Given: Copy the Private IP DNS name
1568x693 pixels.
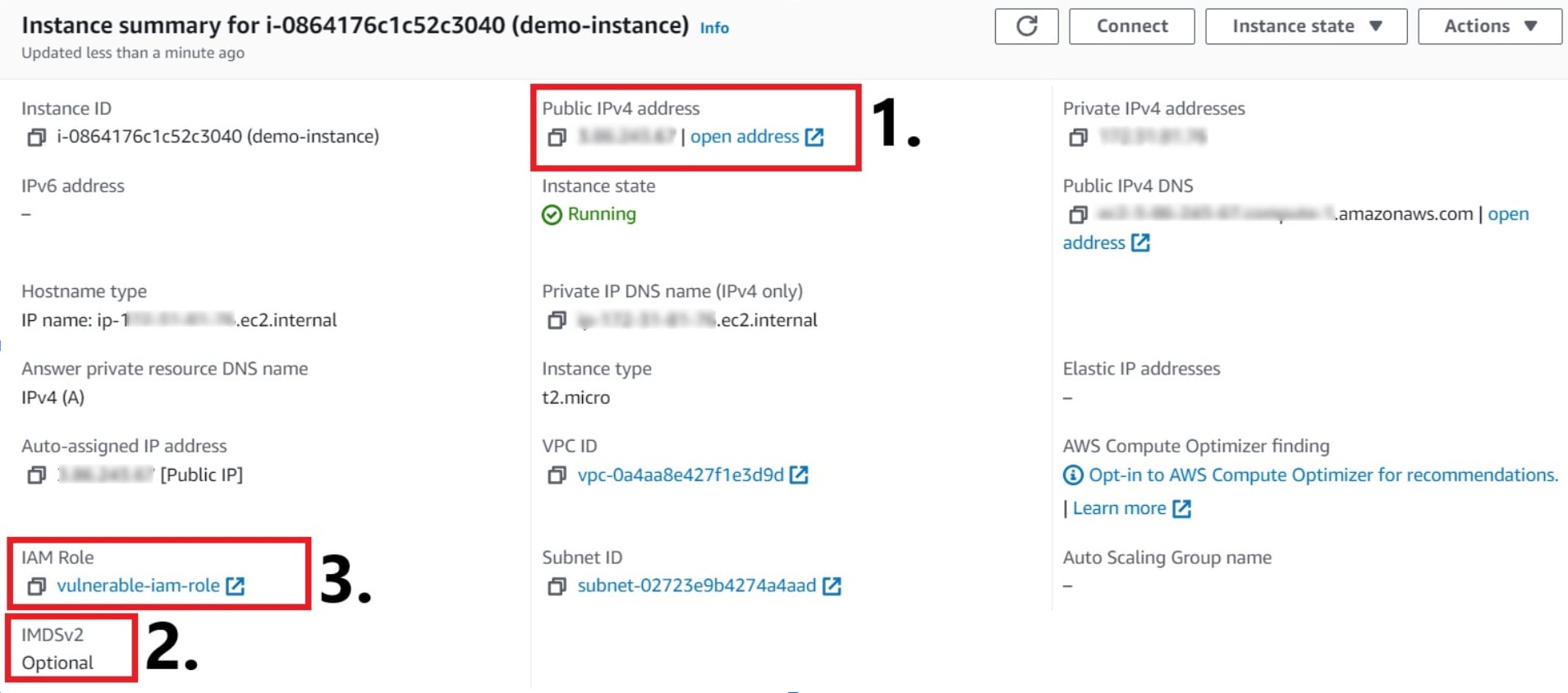Looking at the screenshot, I should 557,320.
